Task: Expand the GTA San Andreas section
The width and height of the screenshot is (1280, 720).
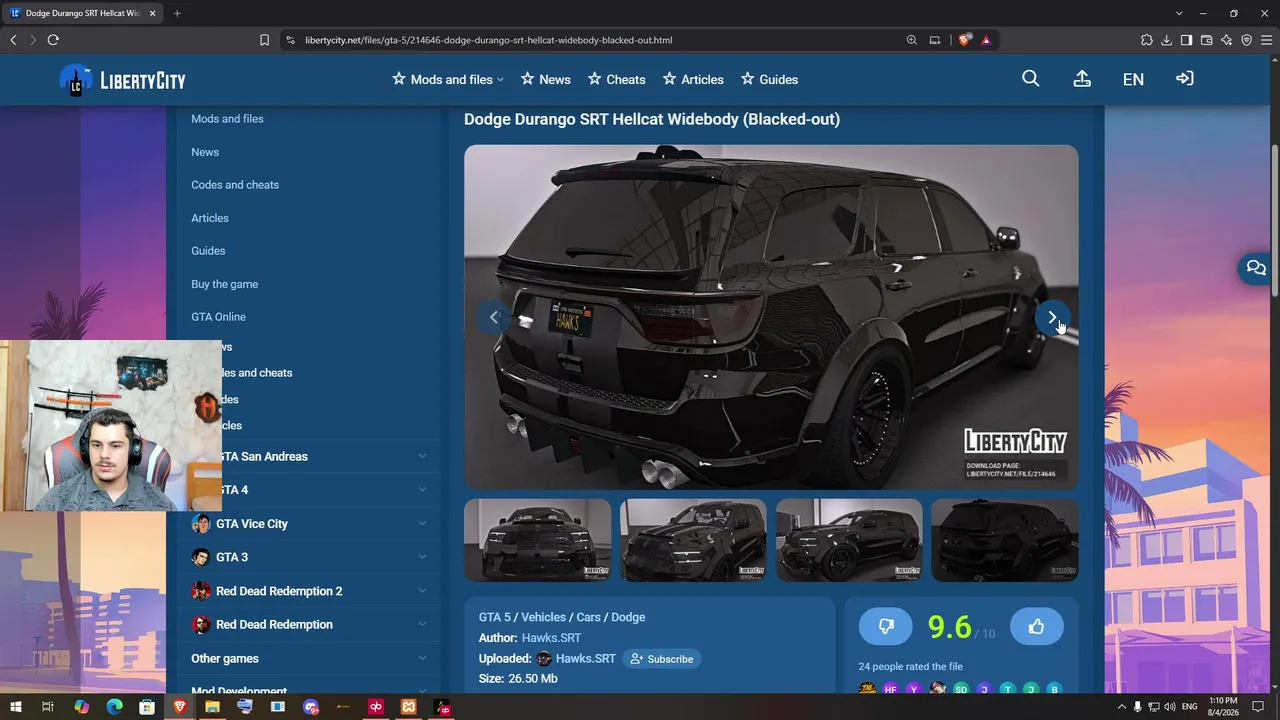Action: (308, 456)
